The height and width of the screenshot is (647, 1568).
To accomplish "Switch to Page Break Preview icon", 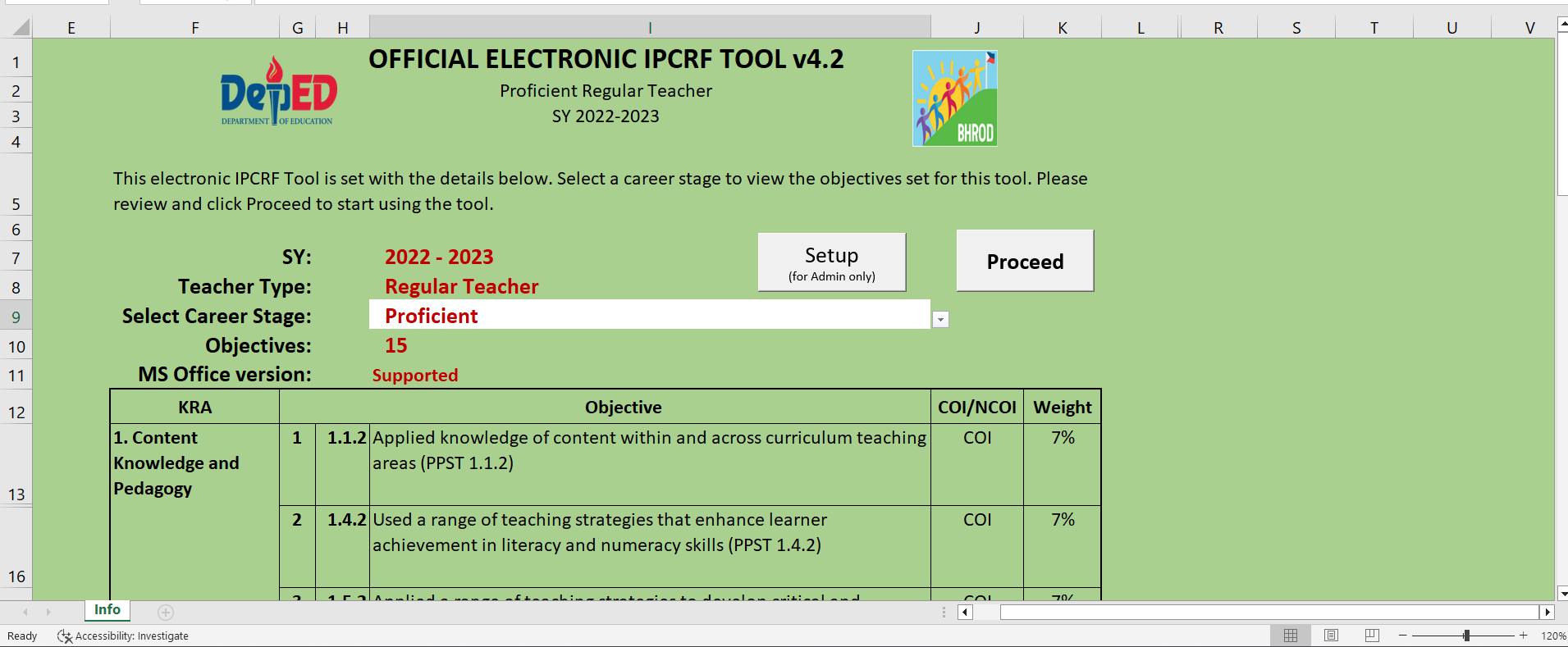I will (1372, 636).
